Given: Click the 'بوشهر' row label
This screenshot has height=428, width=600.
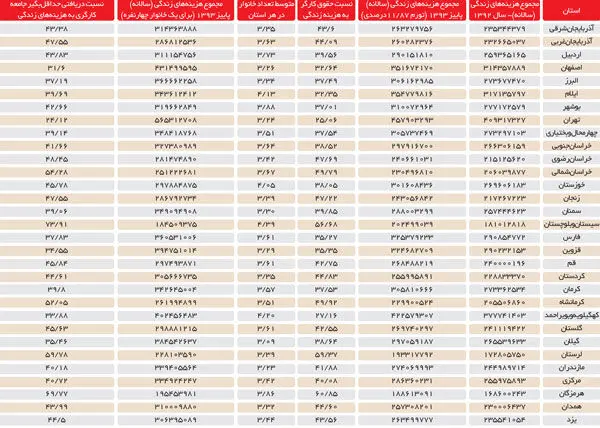Looking at the screenshot, I should point(571,107).
